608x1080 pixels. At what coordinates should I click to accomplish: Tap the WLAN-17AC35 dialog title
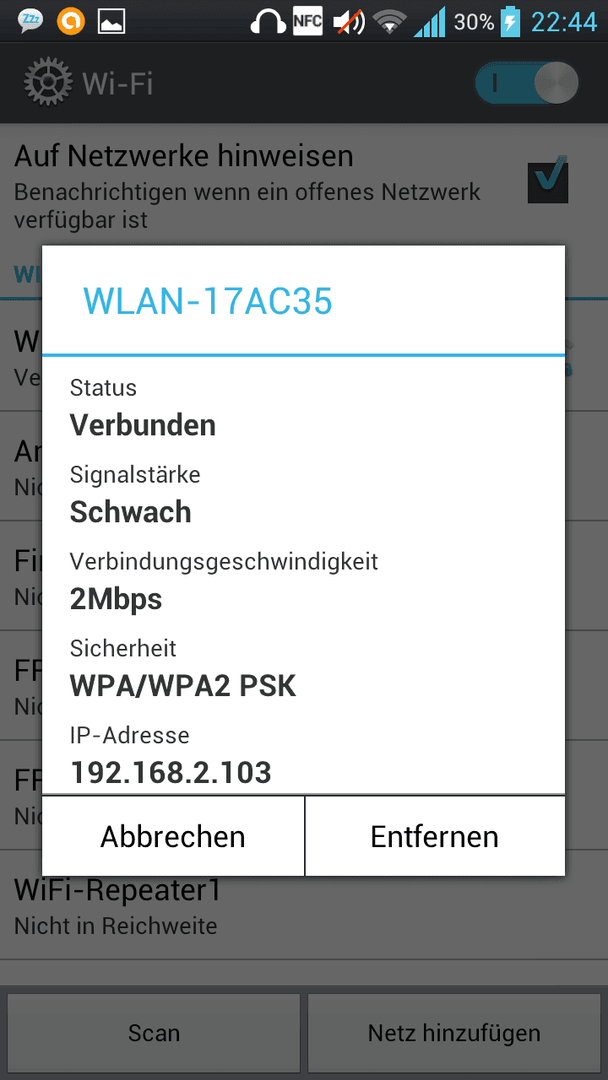pos(208,301)
